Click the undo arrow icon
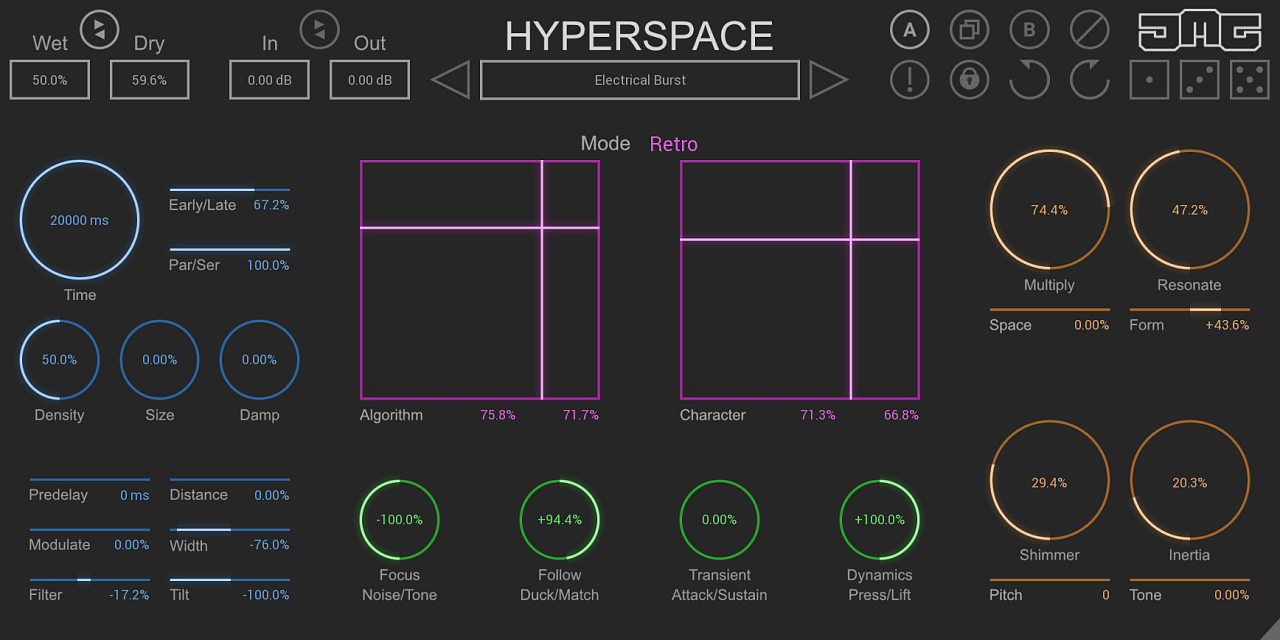Screen dimensions: 1280x640 [x=1029, y=80]
